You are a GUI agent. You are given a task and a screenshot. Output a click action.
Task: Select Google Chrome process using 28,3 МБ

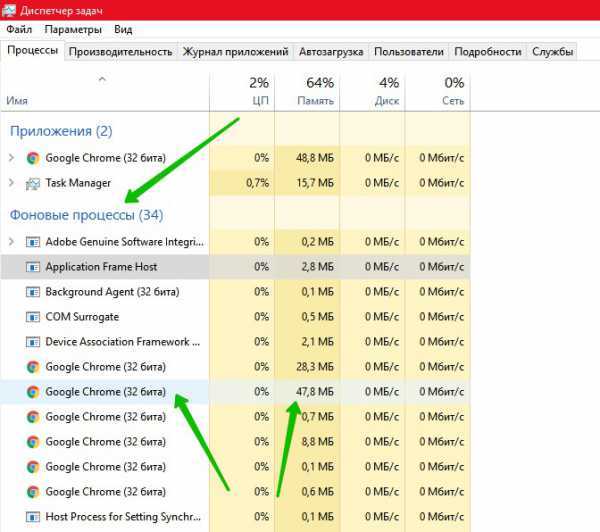click(x=106, y=367)
